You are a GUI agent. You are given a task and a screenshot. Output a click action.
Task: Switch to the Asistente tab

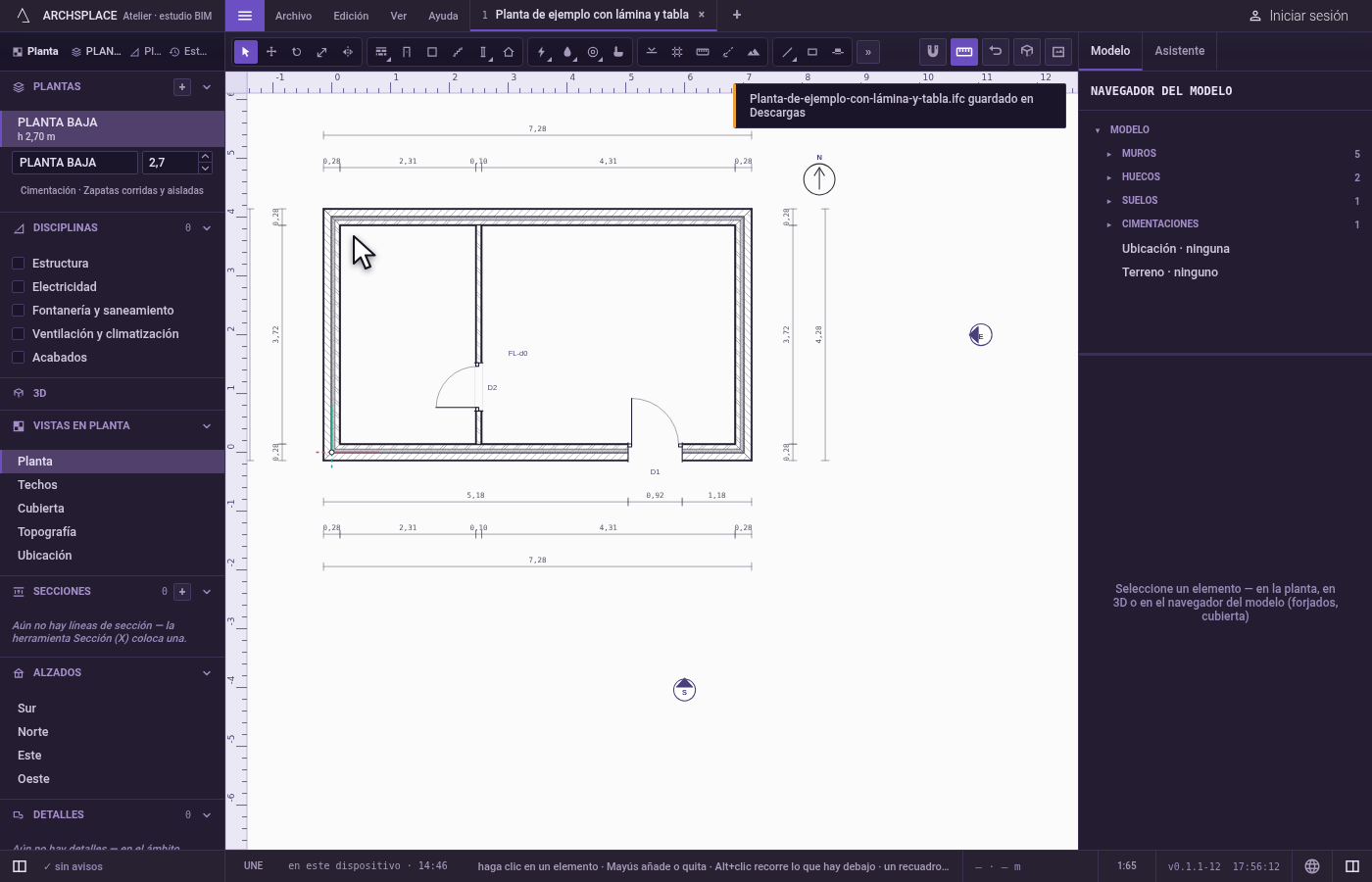(x=1180, y=51)
